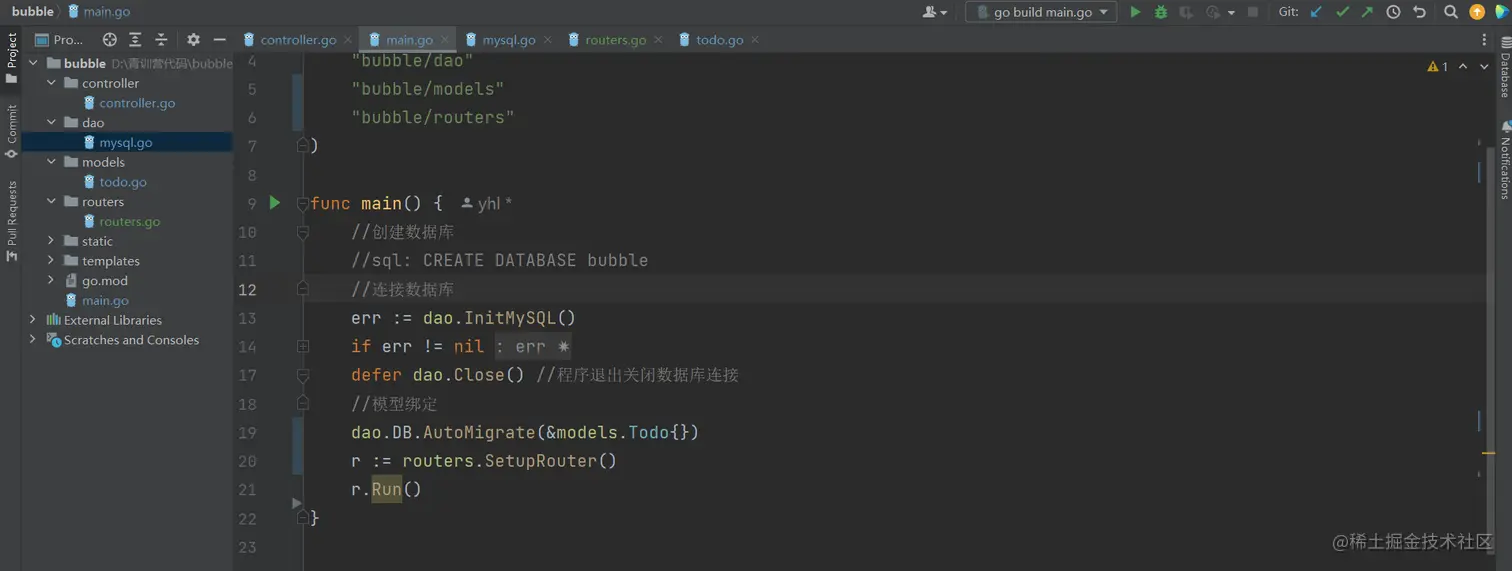Viewport: 1512px width, 571px height.
Task: Hide the Project panel with minus icon
Action: point(219,40)
